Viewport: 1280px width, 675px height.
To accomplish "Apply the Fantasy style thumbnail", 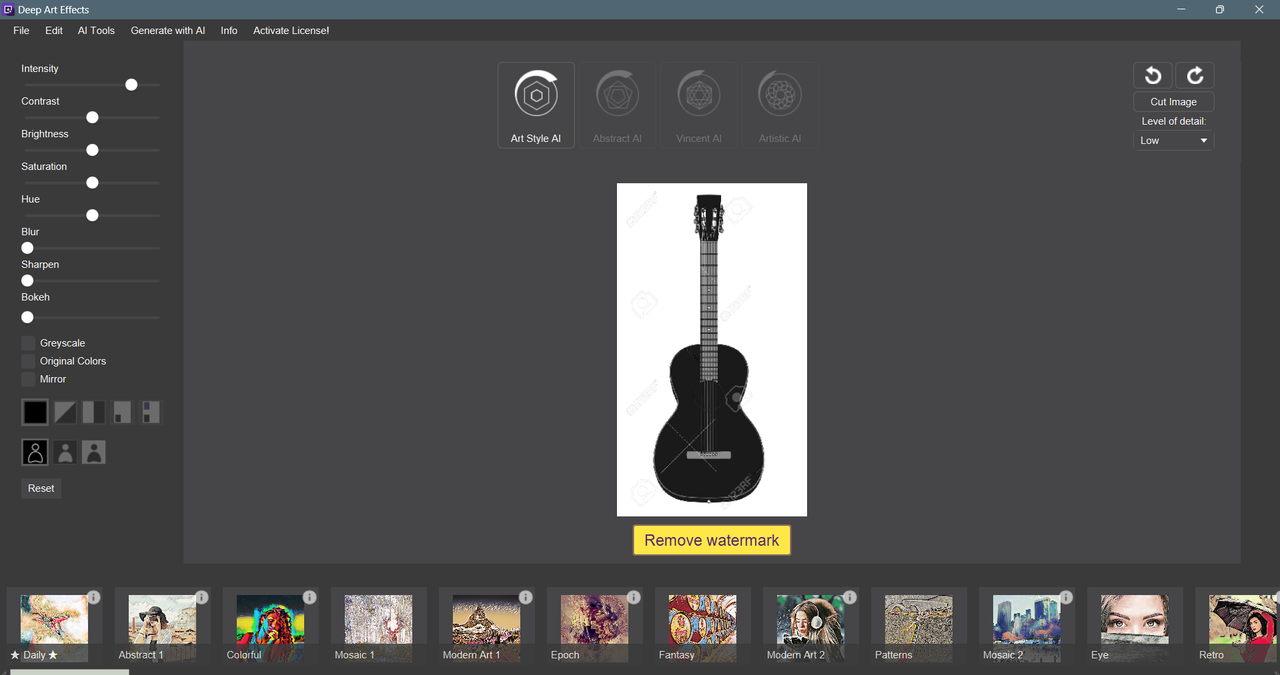I will [x=702, y=625].
